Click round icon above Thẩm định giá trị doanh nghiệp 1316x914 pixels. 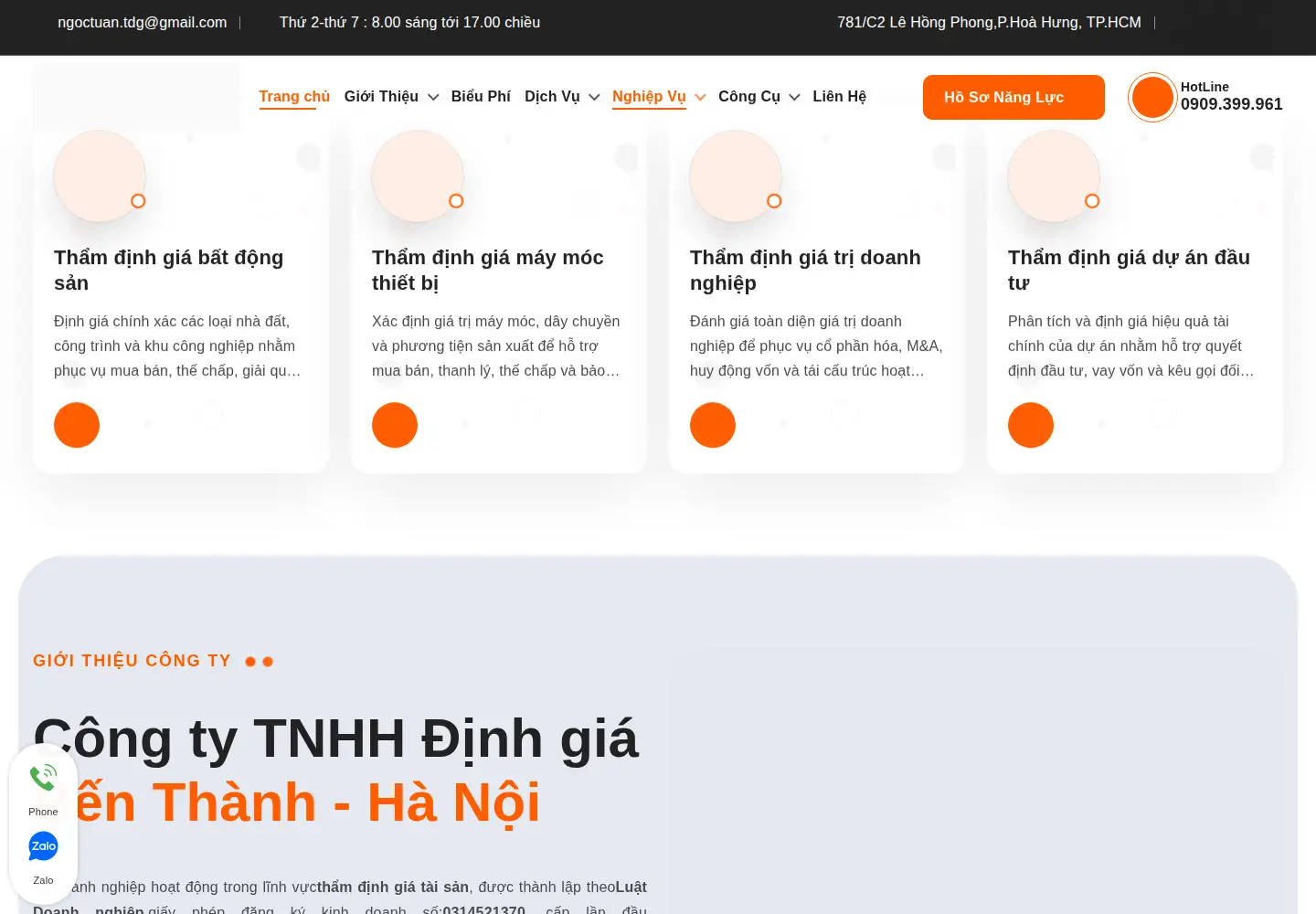[736, 176]
